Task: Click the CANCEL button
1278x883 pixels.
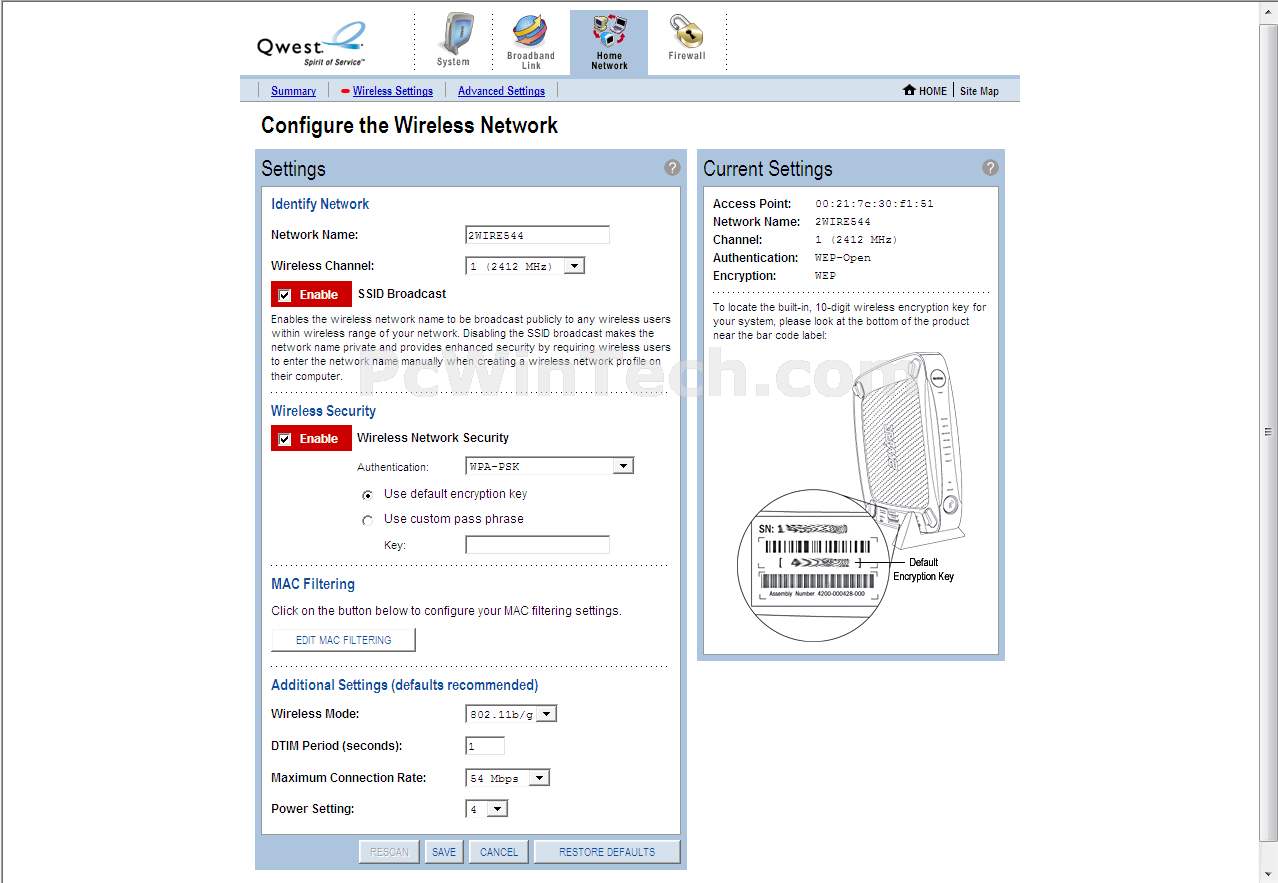Action: [x=499, y=852]
